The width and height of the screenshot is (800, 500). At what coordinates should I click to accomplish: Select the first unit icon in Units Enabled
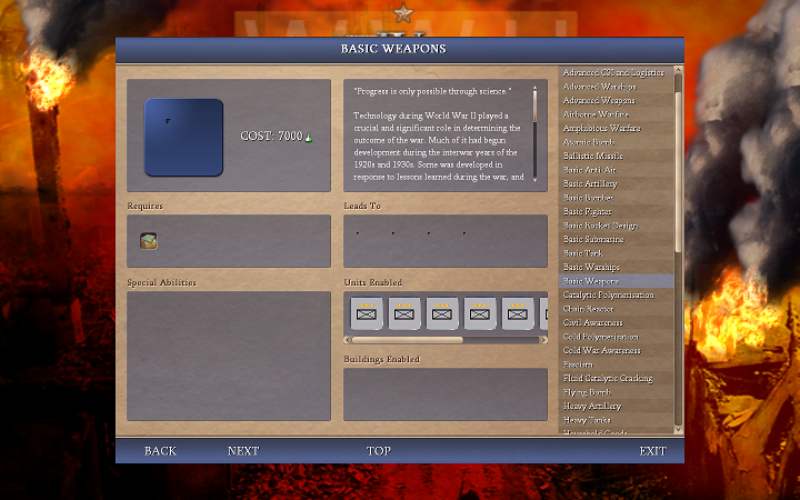click(x=366, y=313)
